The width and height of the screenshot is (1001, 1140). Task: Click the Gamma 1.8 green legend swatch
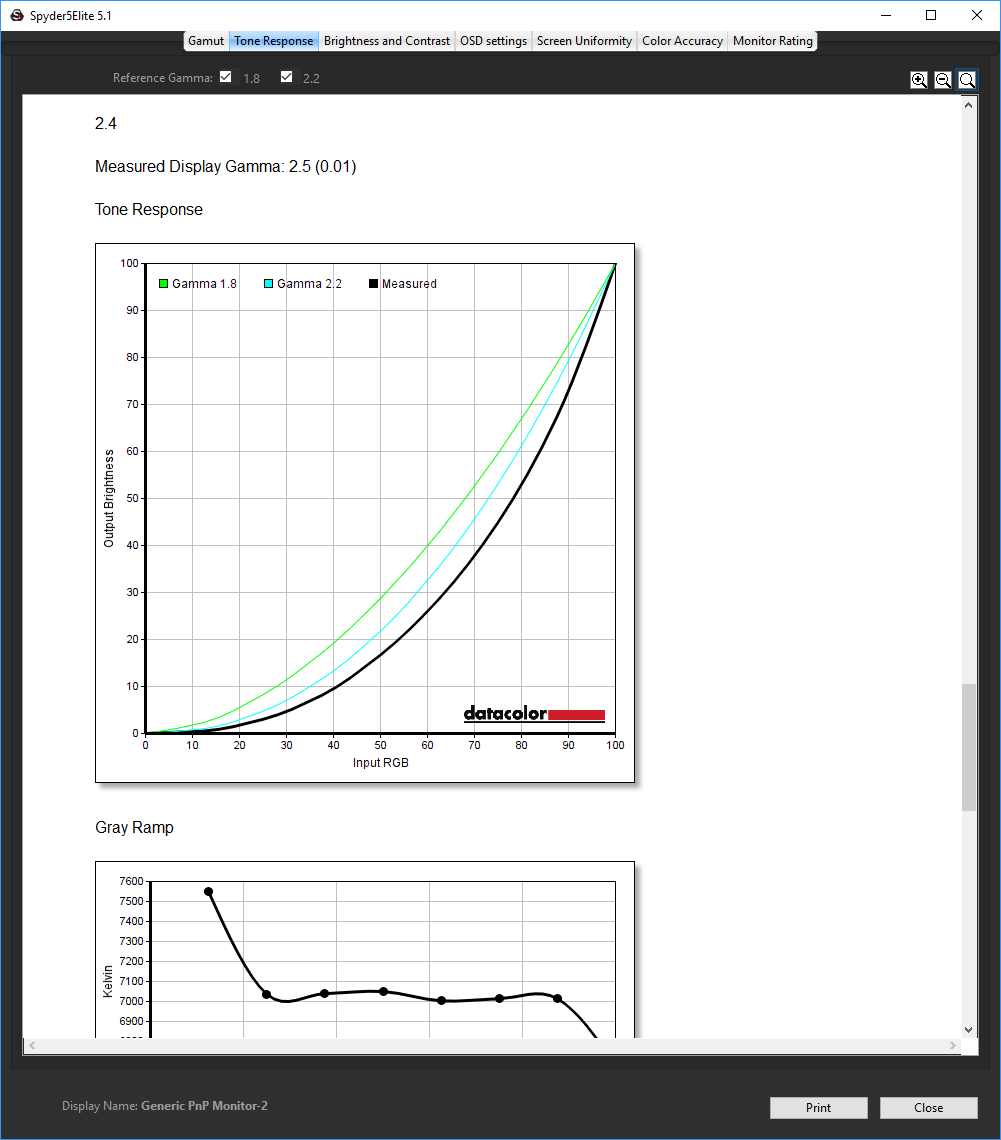164,284
